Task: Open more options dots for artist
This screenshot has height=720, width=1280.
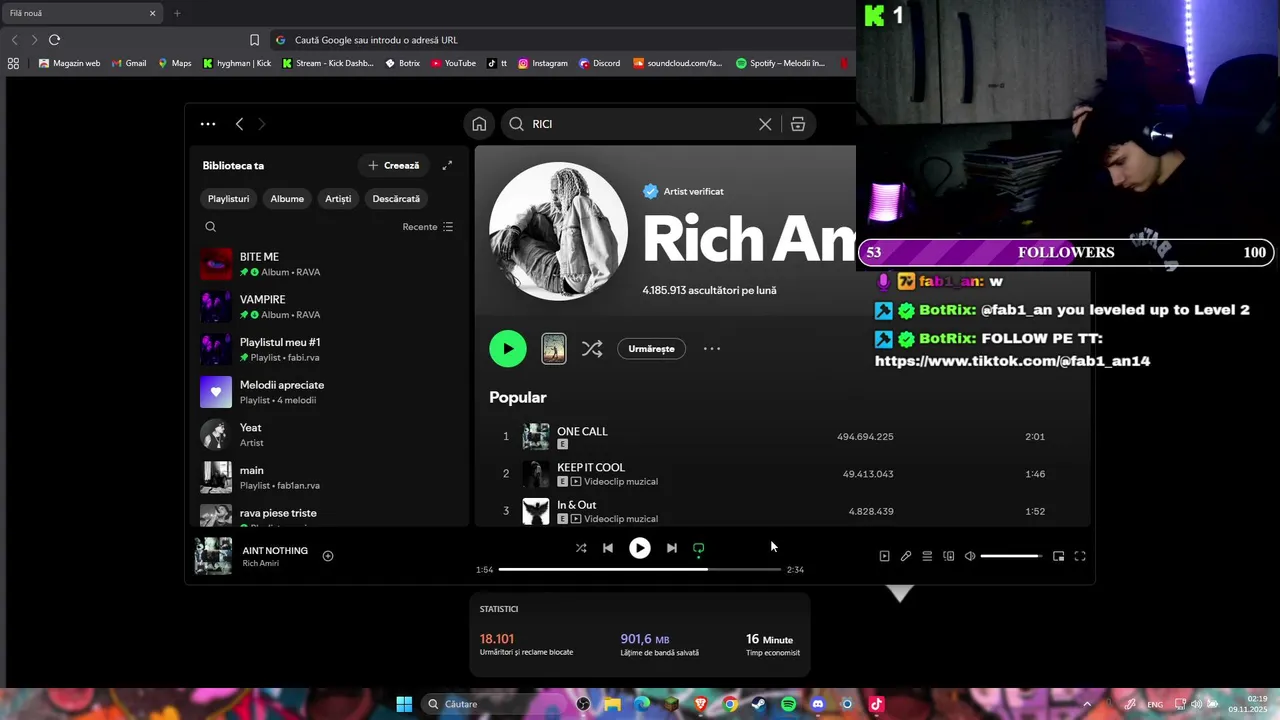Action: click(712, 349)
